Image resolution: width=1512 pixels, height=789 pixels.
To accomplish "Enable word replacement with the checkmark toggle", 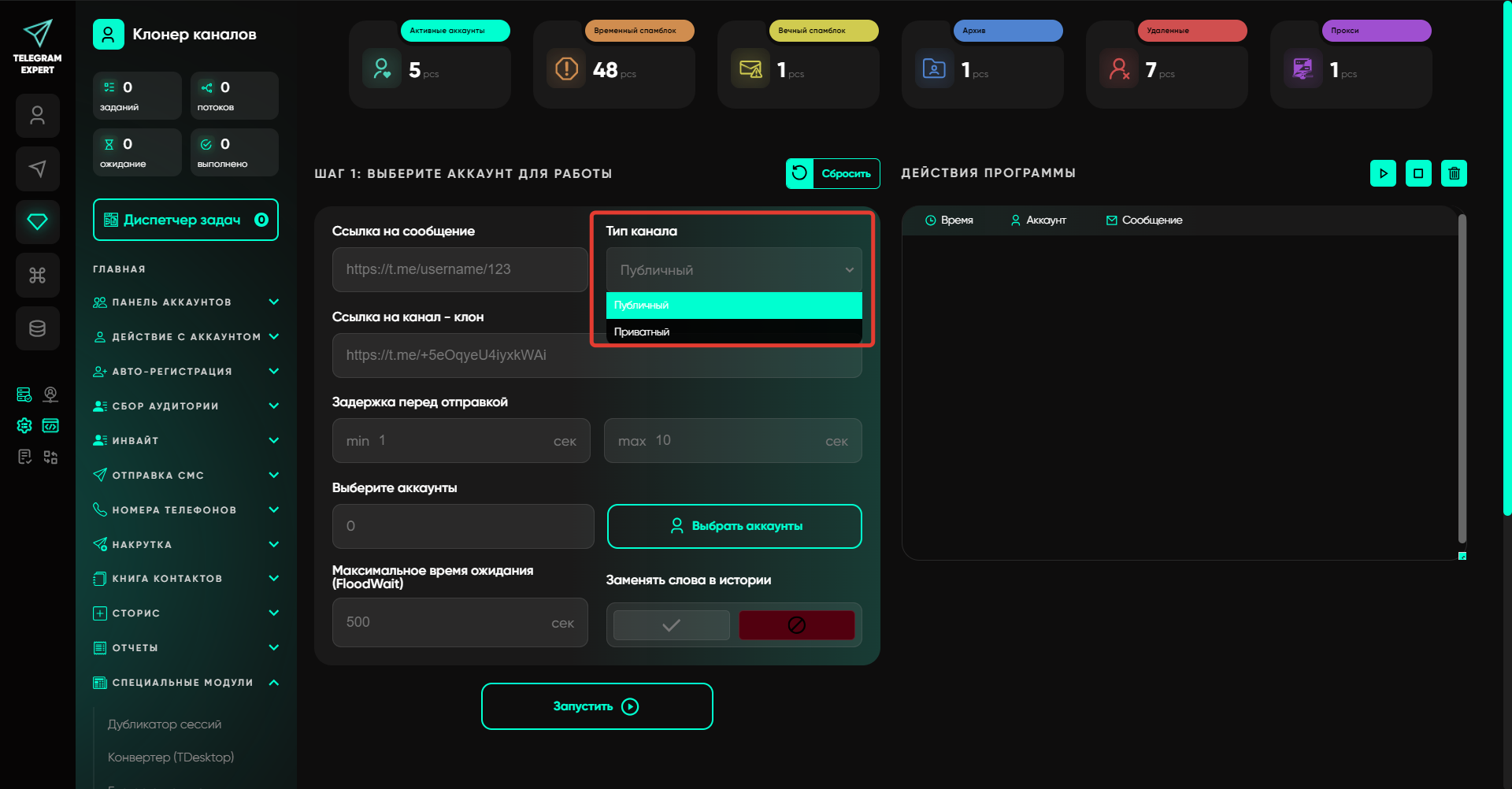I will [671, 625].
